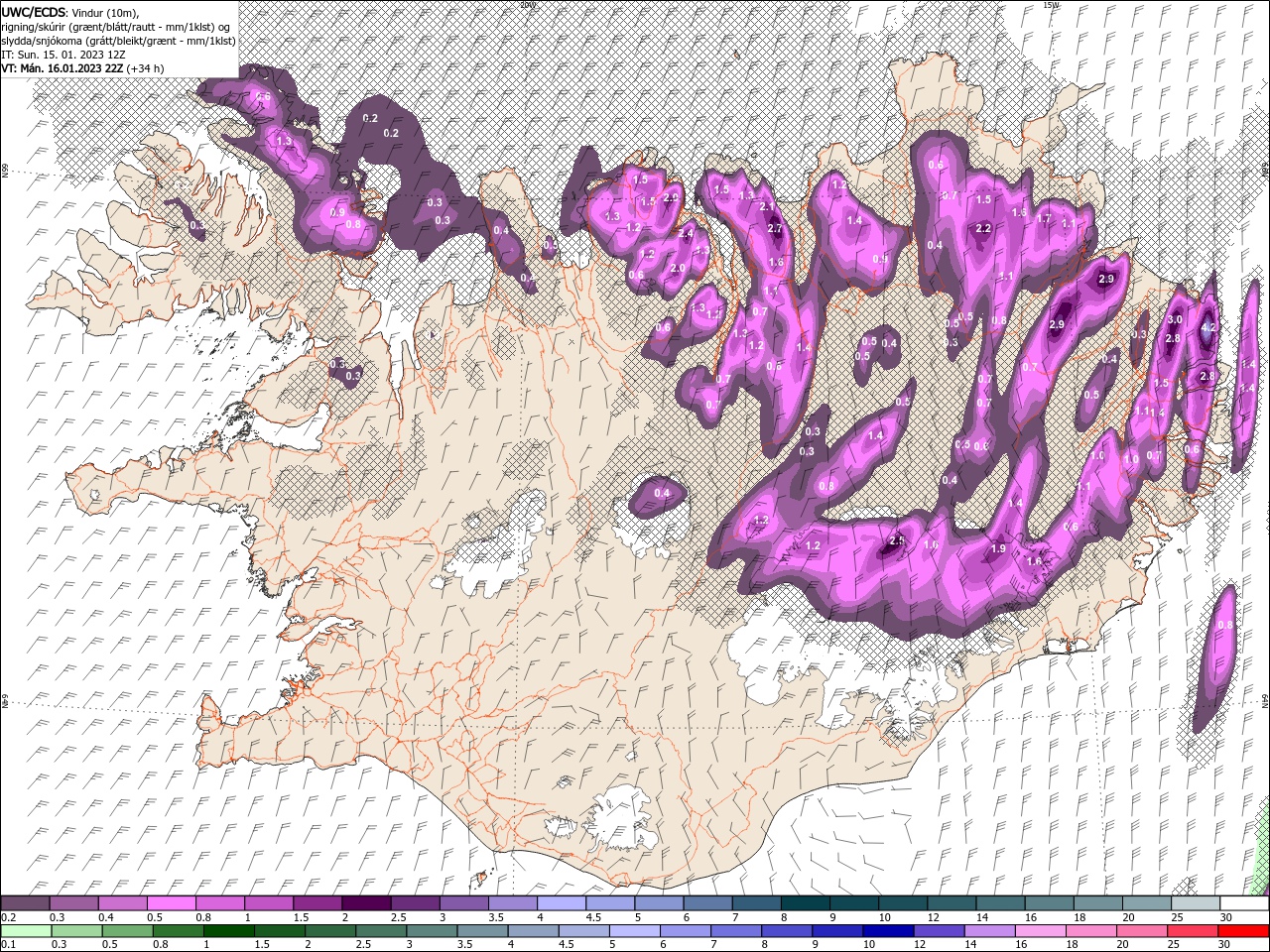This screenshot has height=952, width=1270.
Task: Click the 'VT: Mán. 16.01.2023 22Z (+34 h)' line
Action: (82, 68)
